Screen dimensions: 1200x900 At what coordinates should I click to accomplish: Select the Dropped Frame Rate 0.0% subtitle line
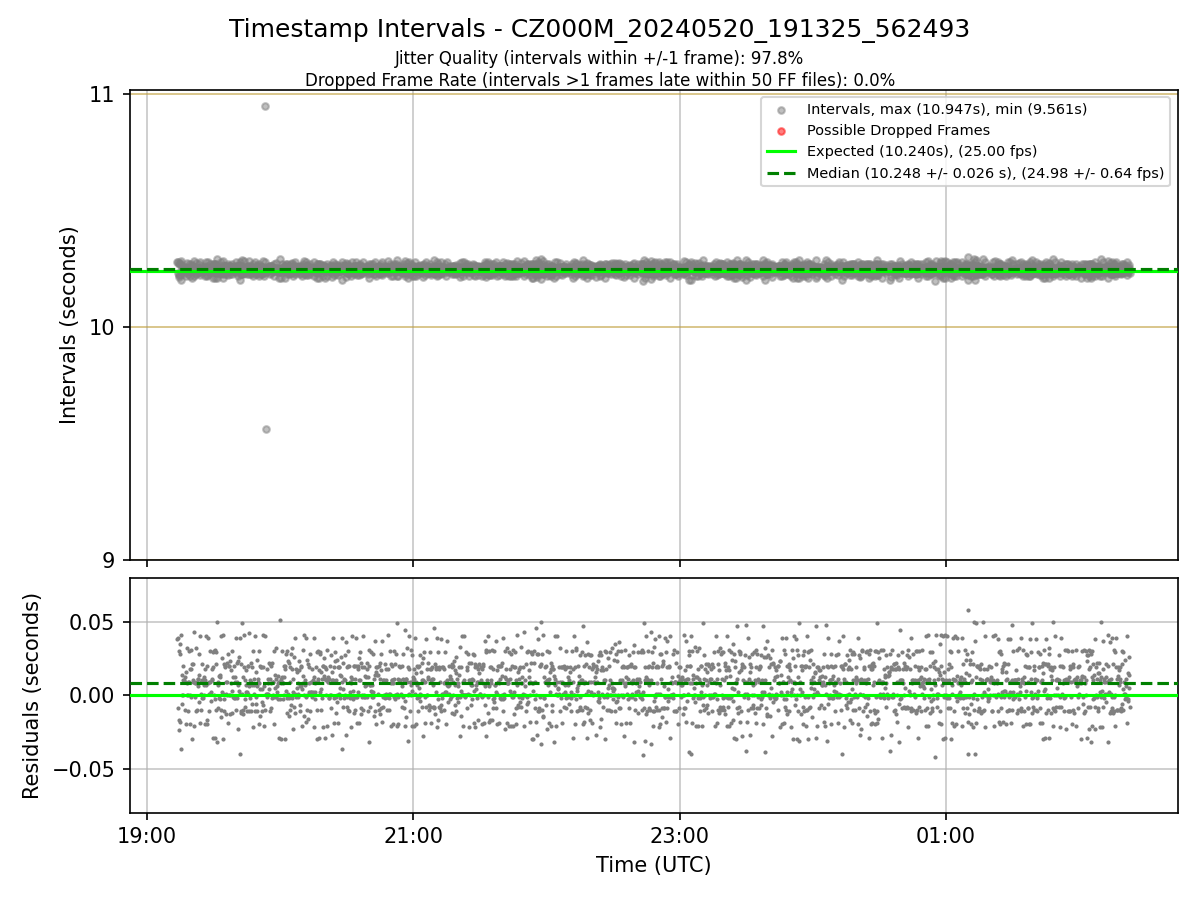tap(599, 80)
